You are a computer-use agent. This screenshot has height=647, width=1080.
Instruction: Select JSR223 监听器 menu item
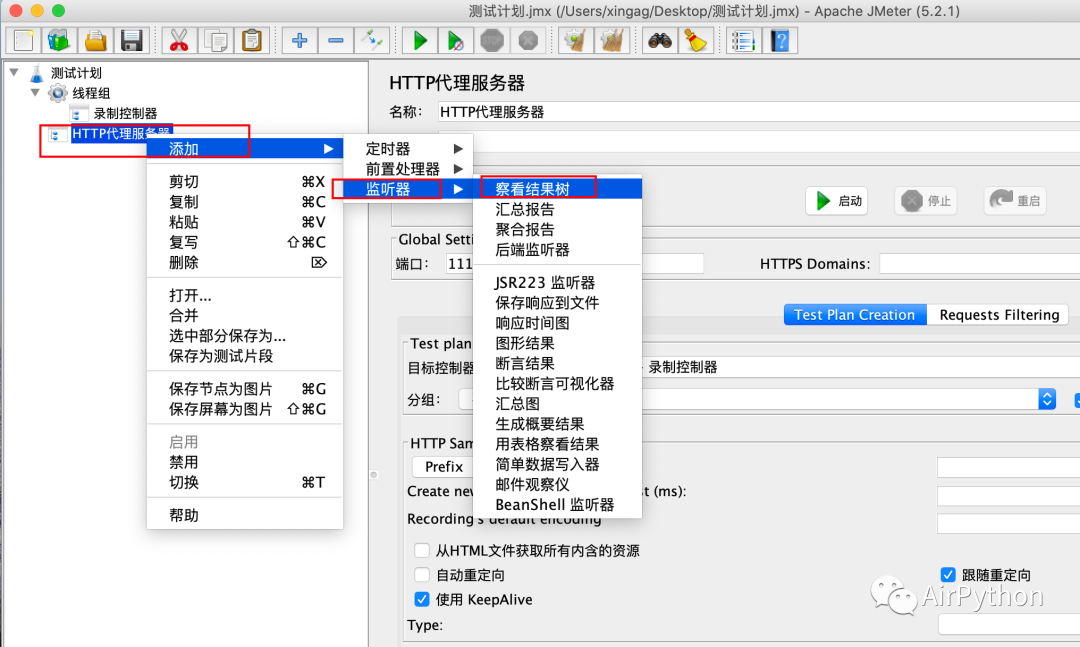[558, 283]
